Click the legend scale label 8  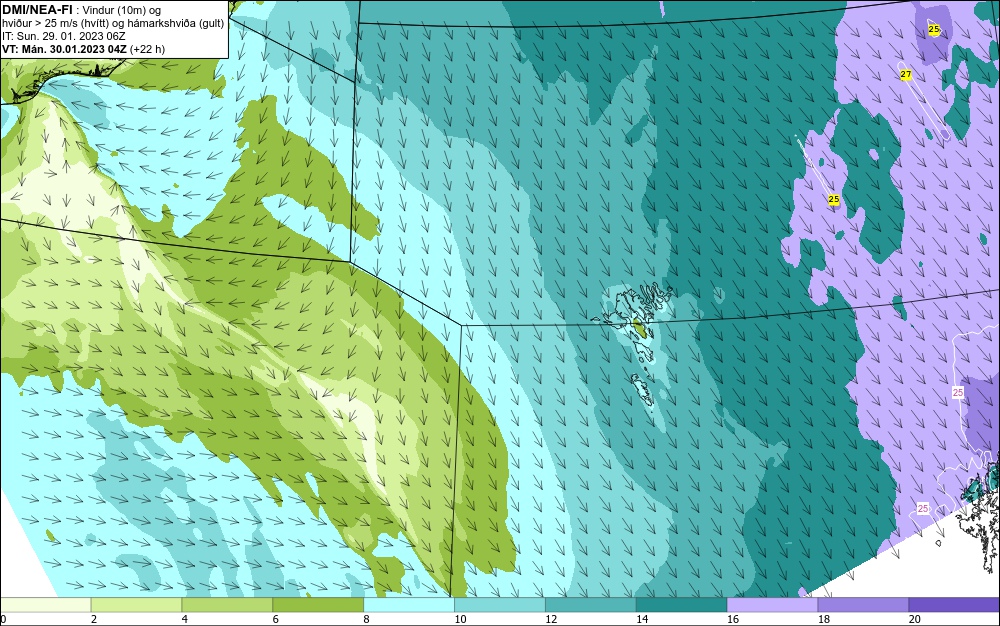pos(367,619)
